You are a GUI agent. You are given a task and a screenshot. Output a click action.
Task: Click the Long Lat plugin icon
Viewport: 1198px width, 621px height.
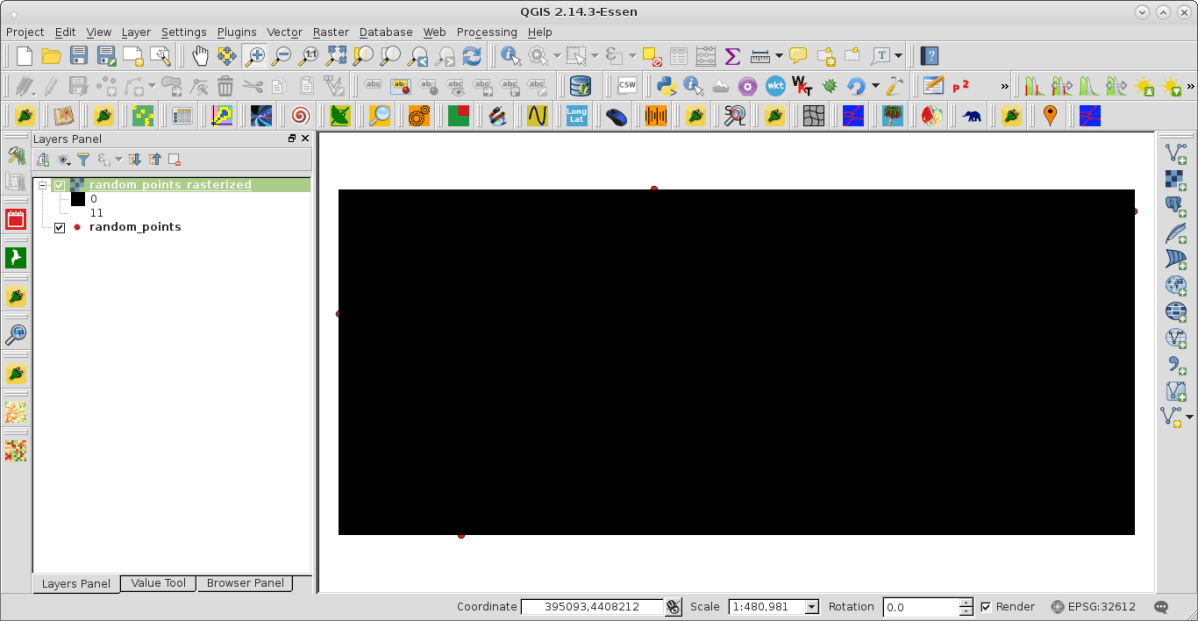(576, 116)
